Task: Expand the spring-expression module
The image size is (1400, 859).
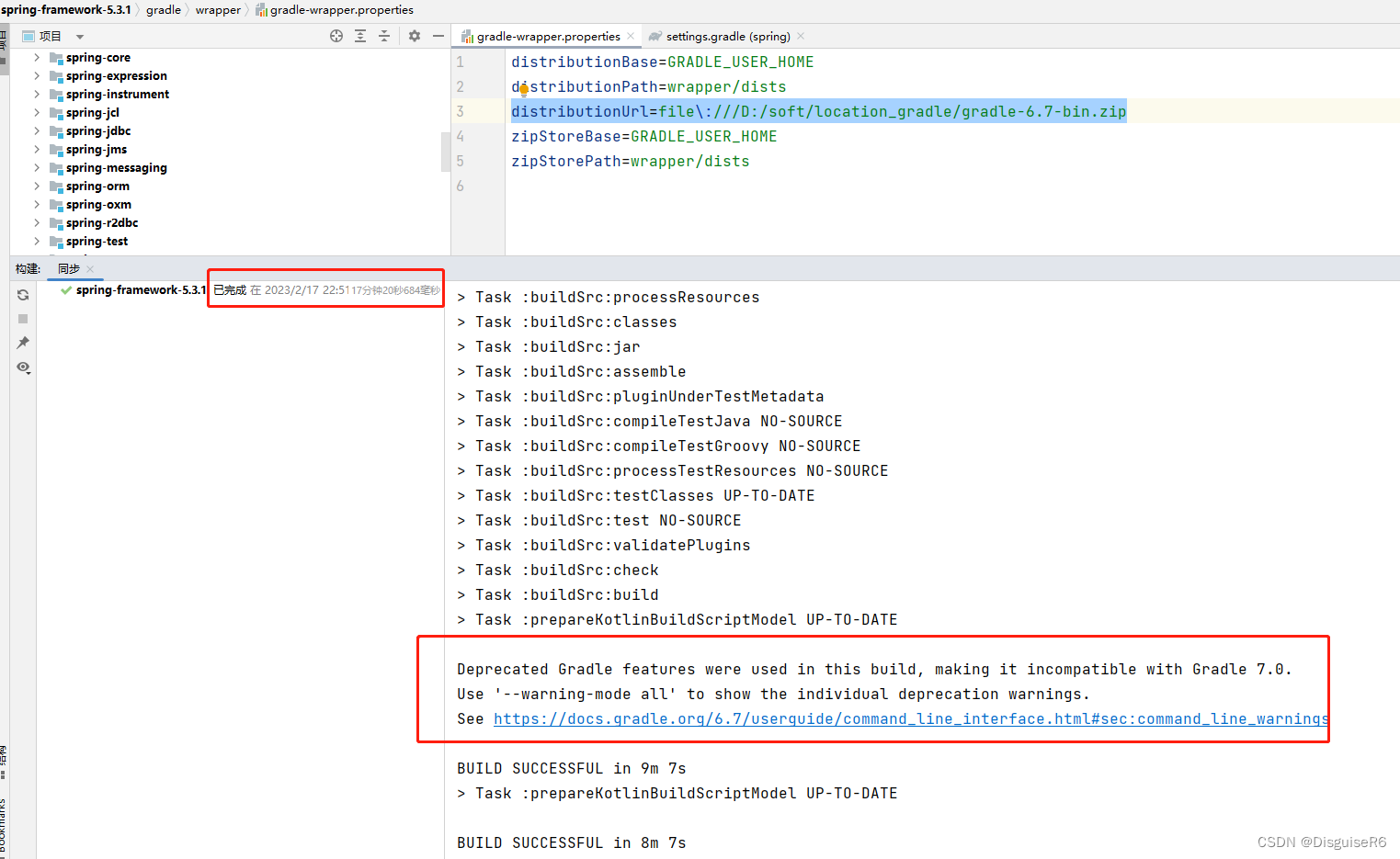Action: pyautogui.click(x=37, y=75)
